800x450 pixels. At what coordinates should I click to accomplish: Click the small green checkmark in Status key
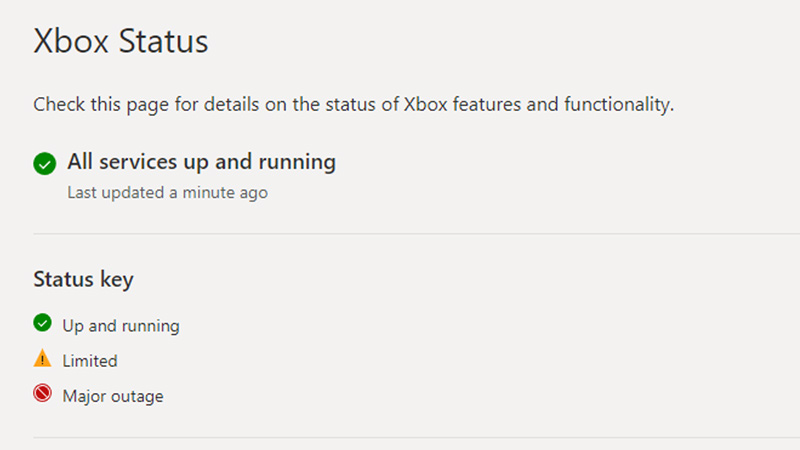click(42, 323)
